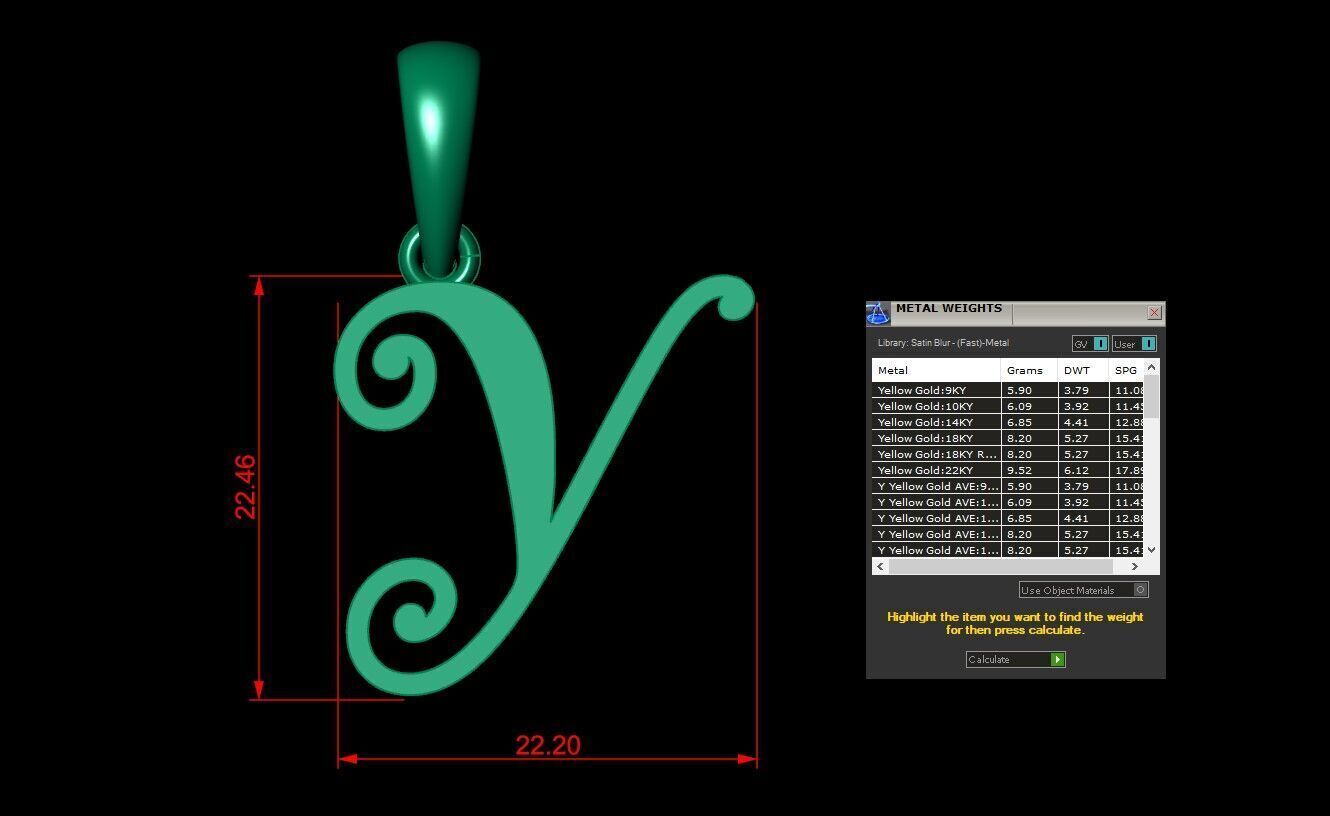Click the Calculate button
Screen dimensions: 1330x816
coord(1015,660)
